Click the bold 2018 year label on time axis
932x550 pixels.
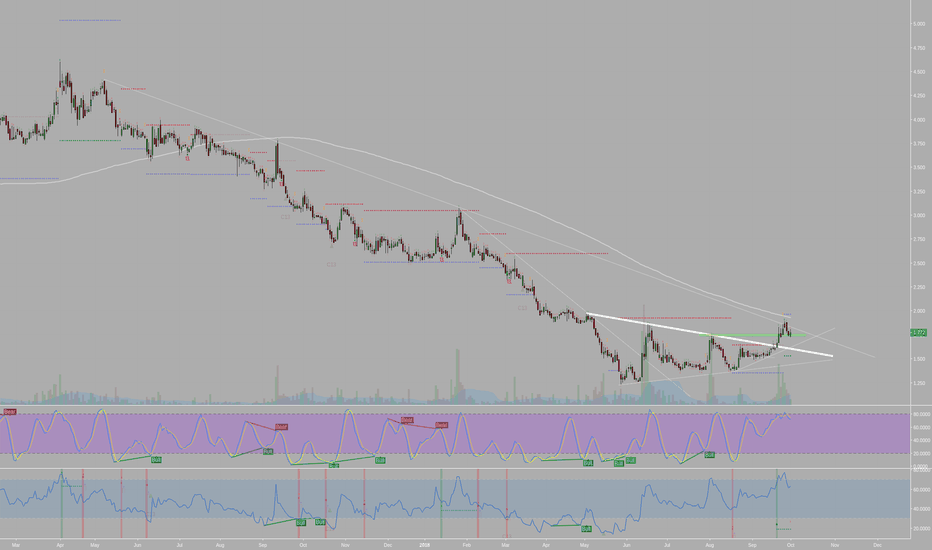(424, 545)
